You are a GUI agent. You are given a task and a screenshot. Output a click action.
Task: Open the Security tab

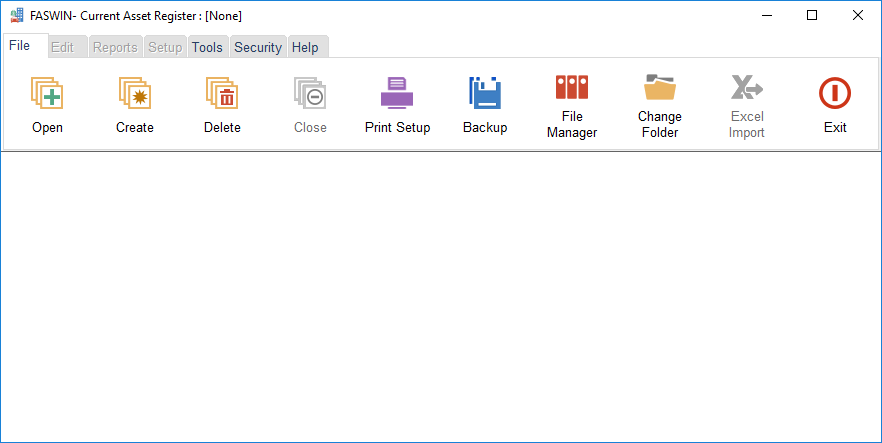click(258, 47)
